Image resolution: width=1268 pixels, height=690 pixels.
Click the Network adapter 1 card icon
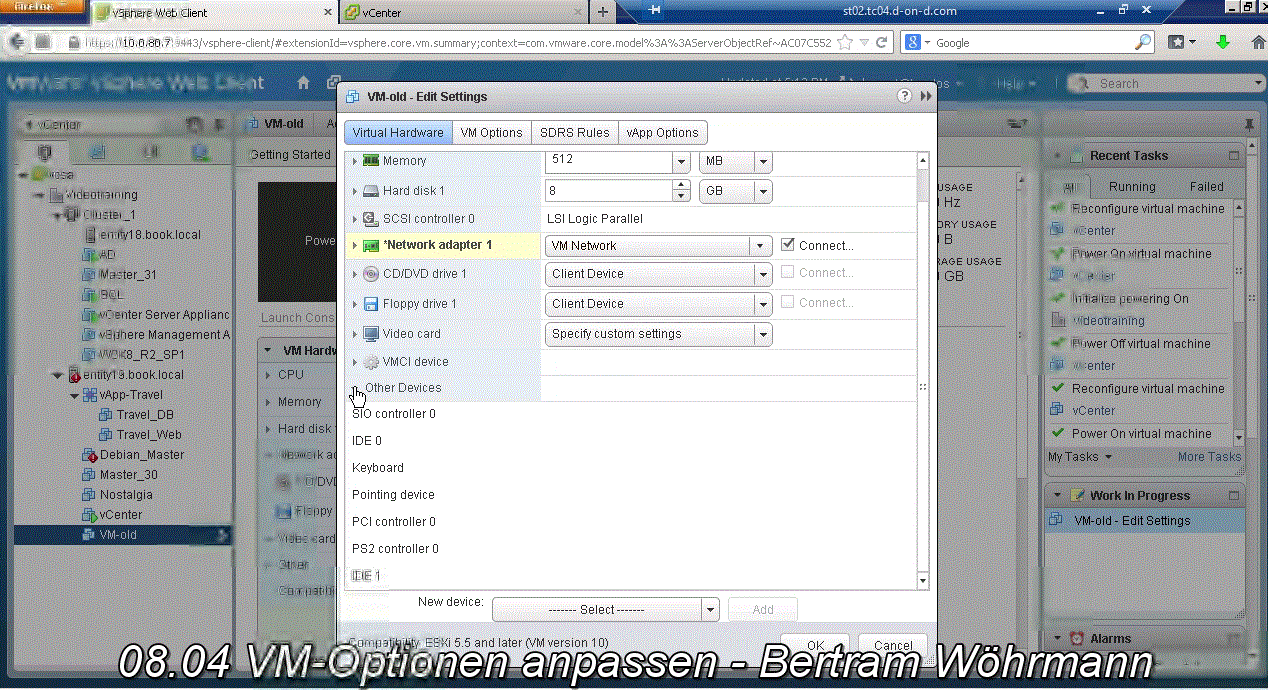(x=370, y=245)
